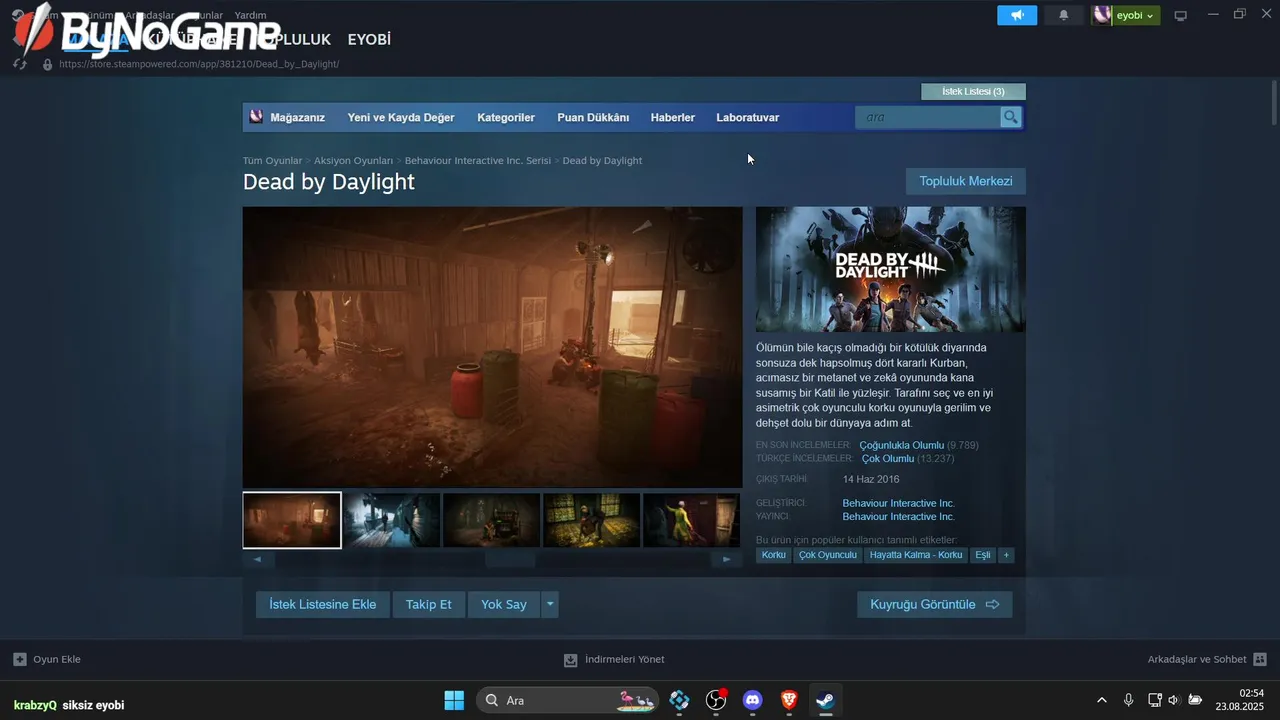Click the thumbnail strip left arrow
This screenshot has width=1280, height=720.
click(258, 559)
